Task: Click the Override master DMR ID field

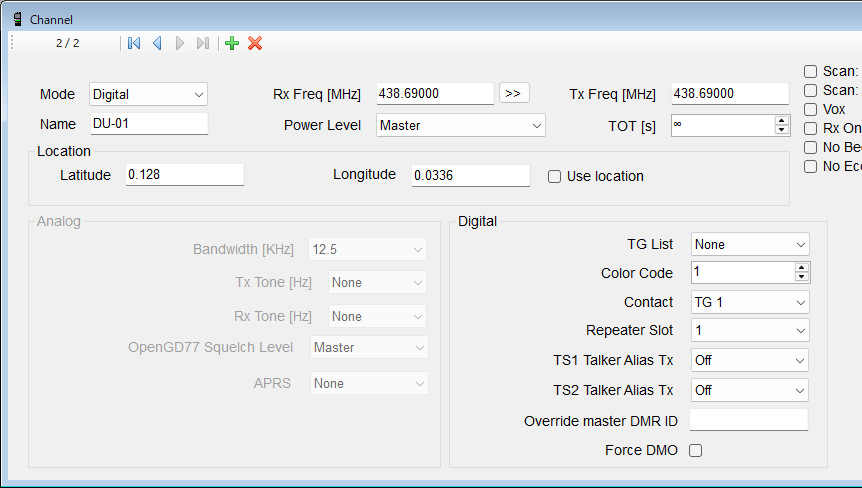Action: pos(748,420)
